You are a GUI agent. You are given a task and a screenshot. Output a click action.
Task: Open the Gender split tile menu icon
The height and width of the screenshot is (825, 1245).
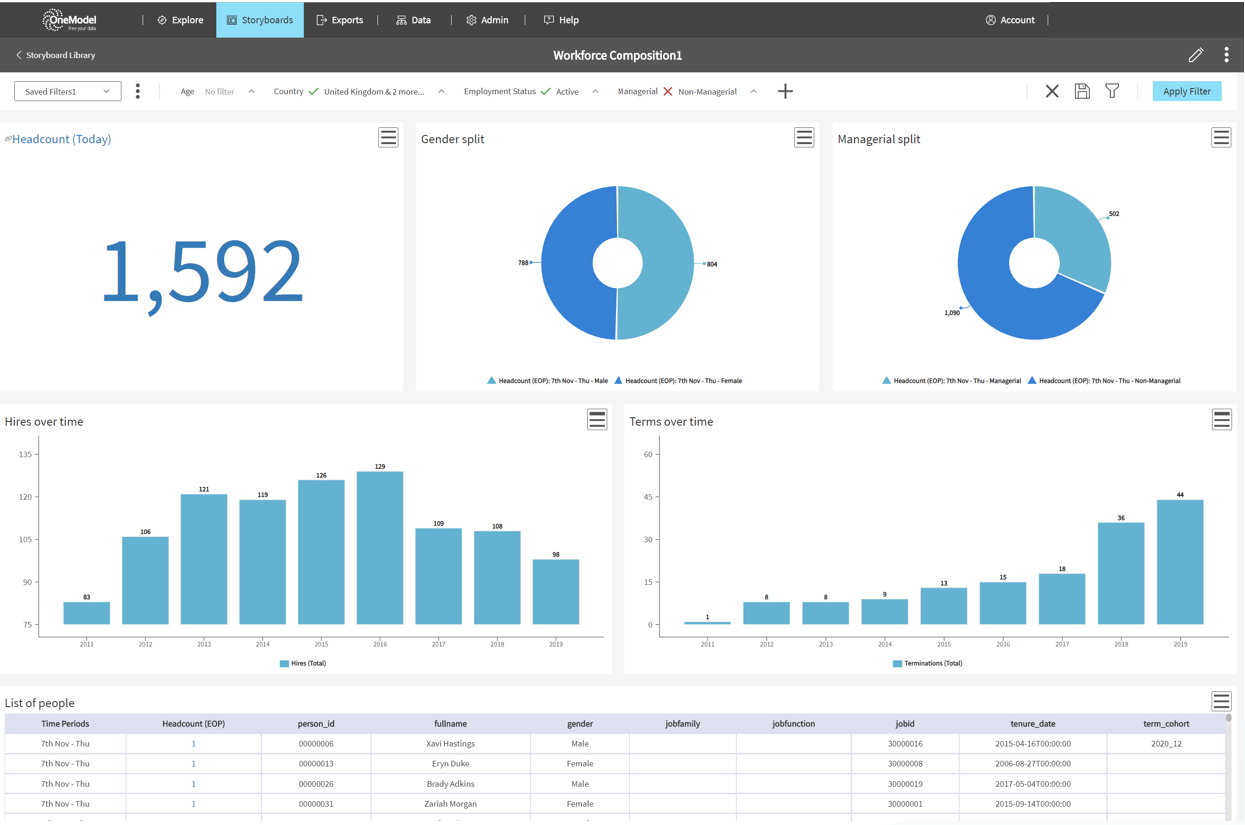point(804,138)
